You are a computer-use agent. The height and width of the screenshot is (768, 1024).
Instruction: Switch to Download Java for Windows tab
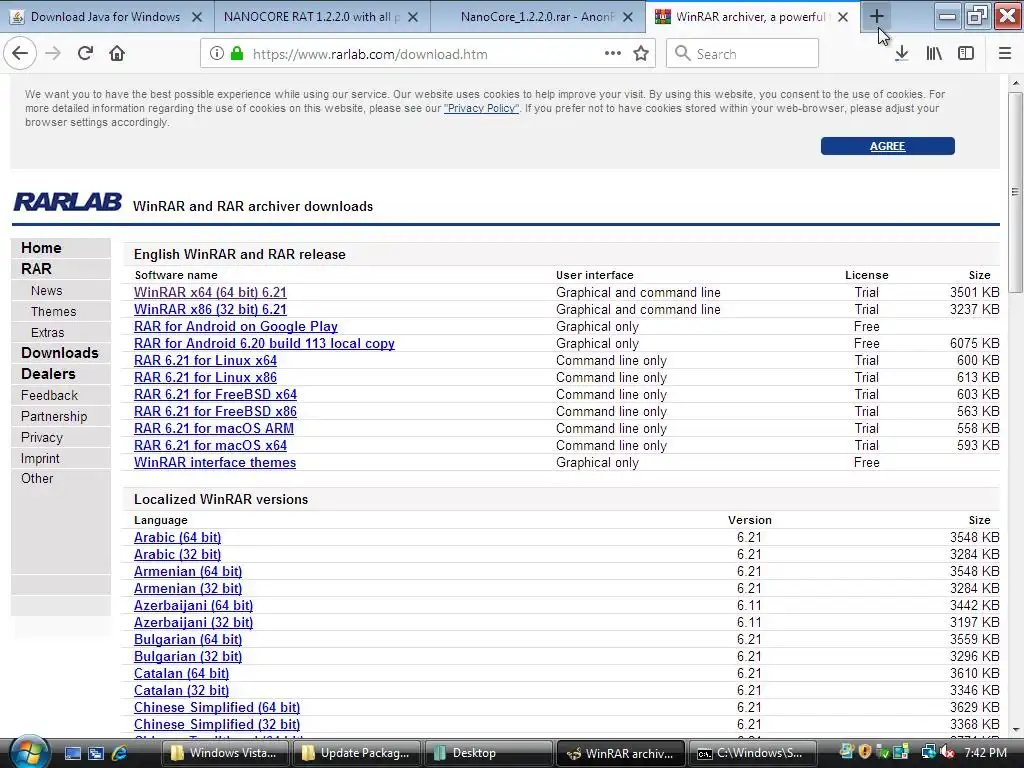coord(106,17)
